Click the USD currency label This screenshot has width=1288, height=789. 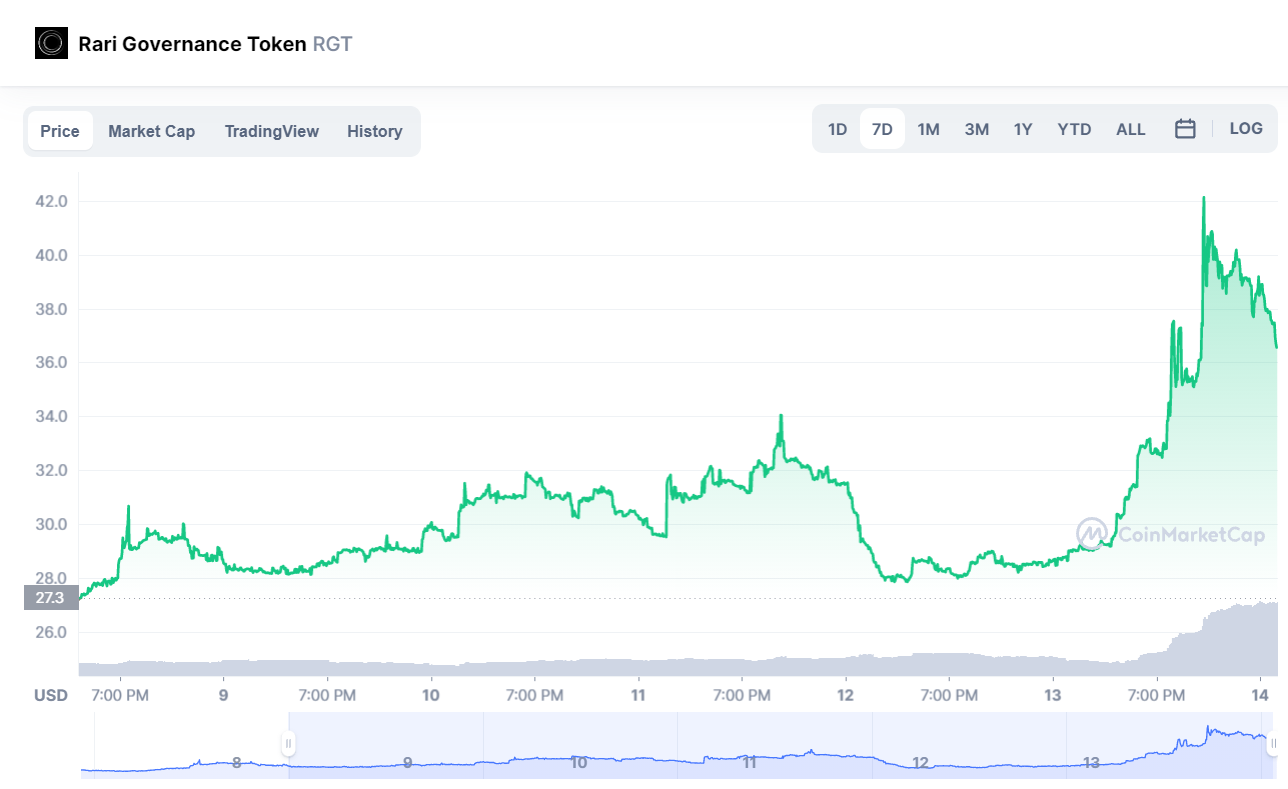[51, 695]
